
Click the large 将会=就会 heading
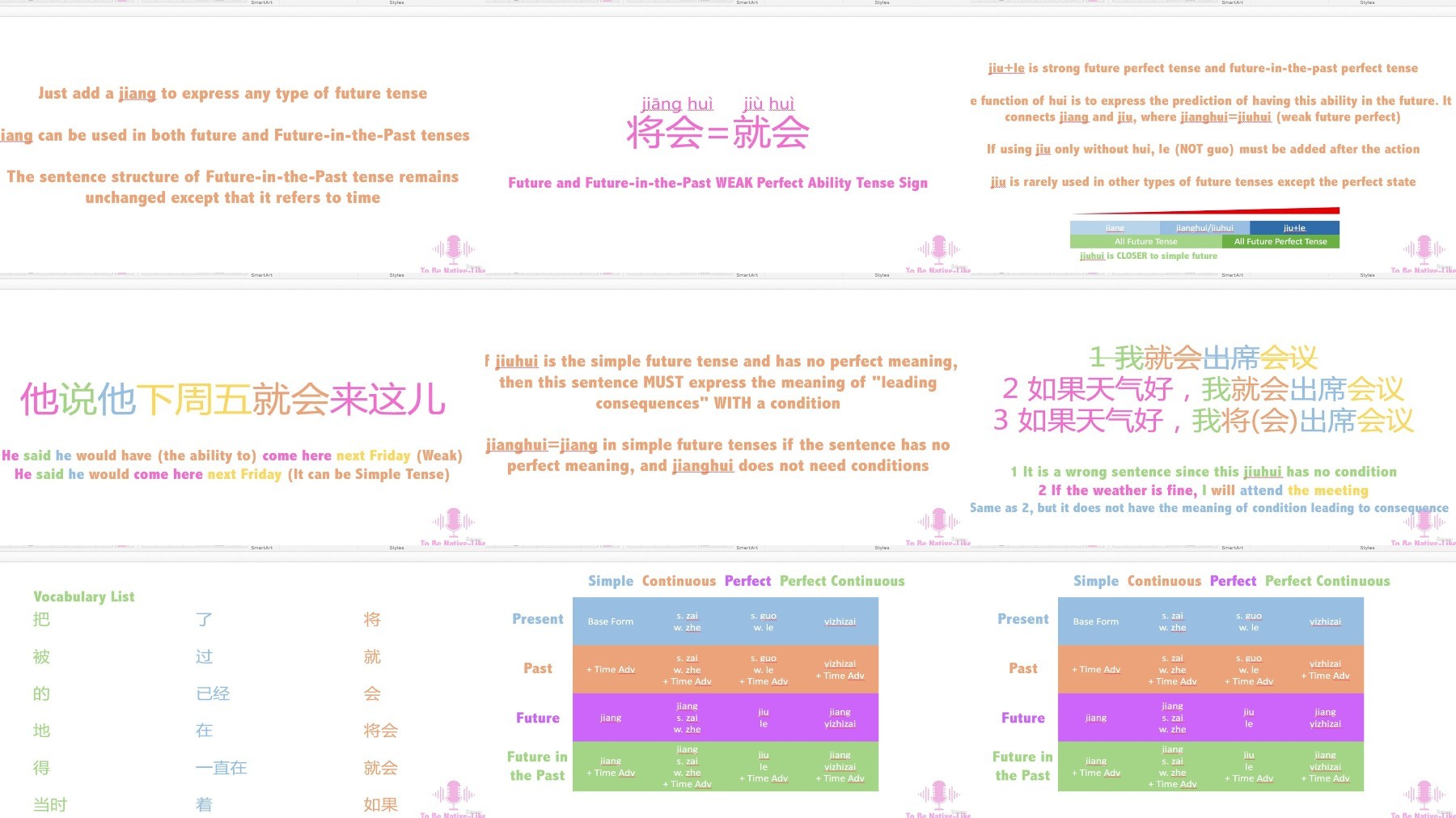point(717,133)
